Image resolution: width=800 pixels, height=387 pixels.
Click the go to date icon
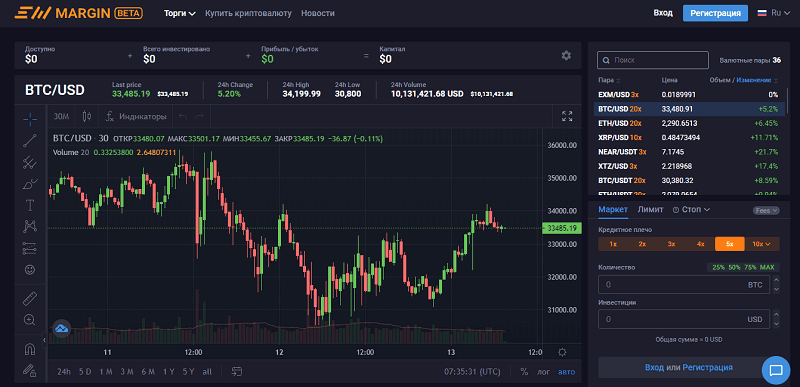click(237, 372)
